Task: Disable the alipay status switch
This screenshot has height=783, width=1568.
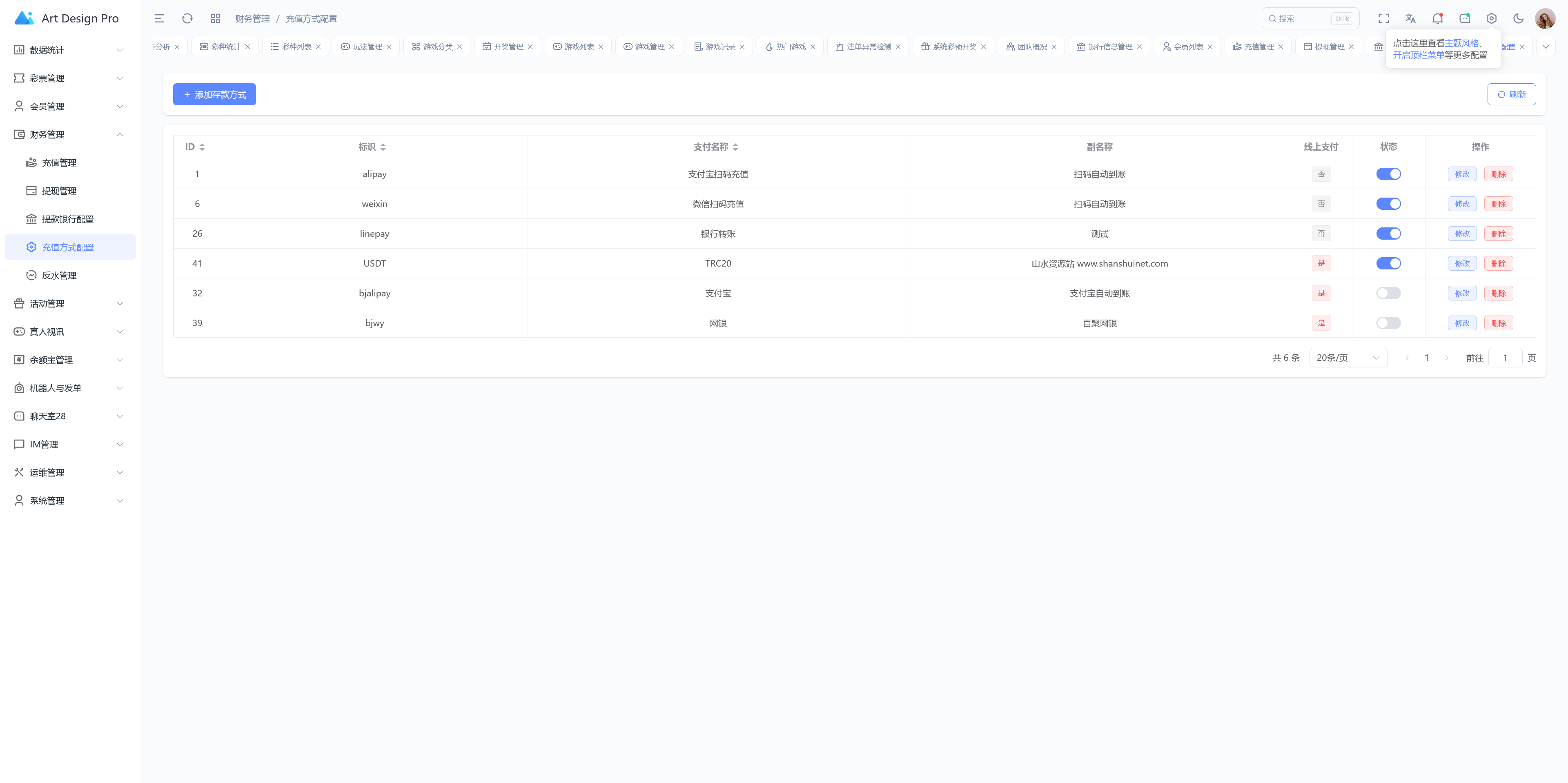Action: click(x=1388, y=174)
